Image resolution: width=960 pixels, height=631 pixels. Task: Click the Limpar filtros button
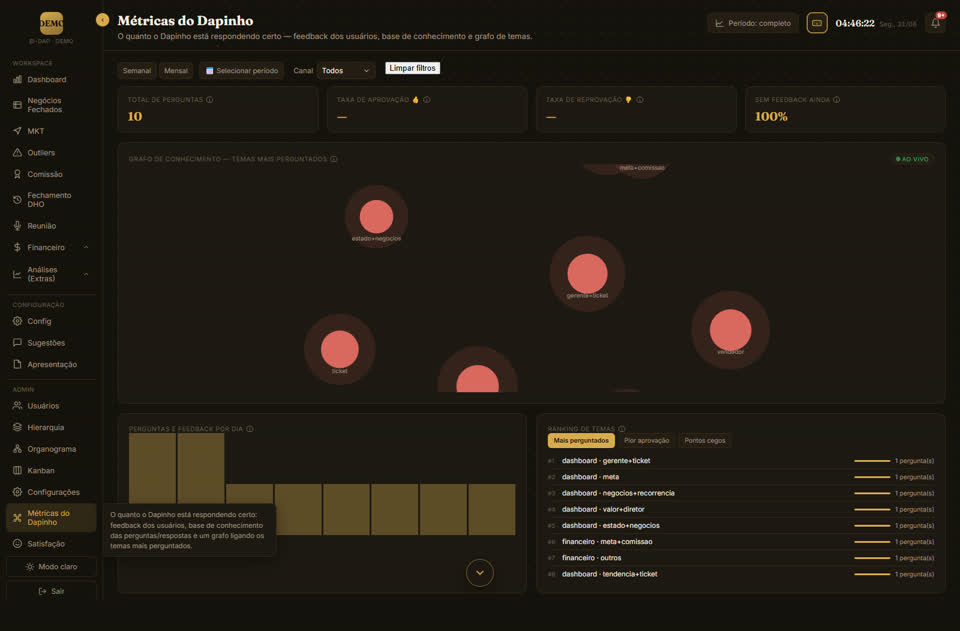(x=413, y=68)
